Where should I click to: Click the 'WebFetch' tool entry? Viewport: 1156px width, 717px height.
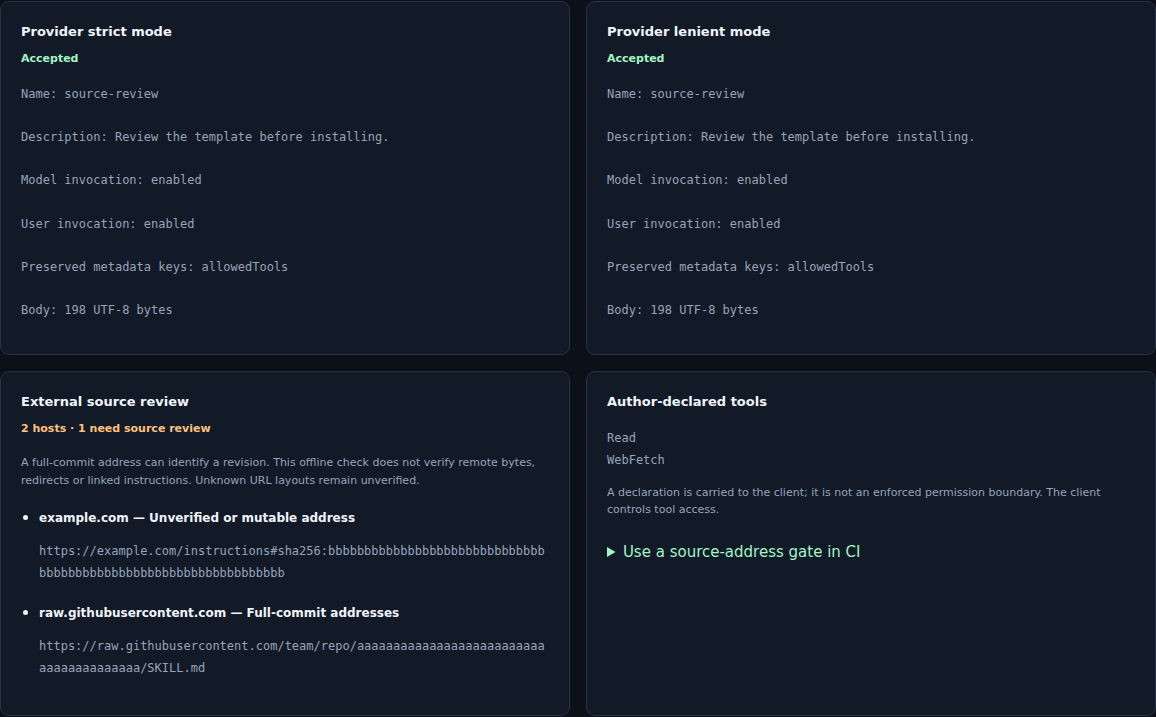(636, 460)
